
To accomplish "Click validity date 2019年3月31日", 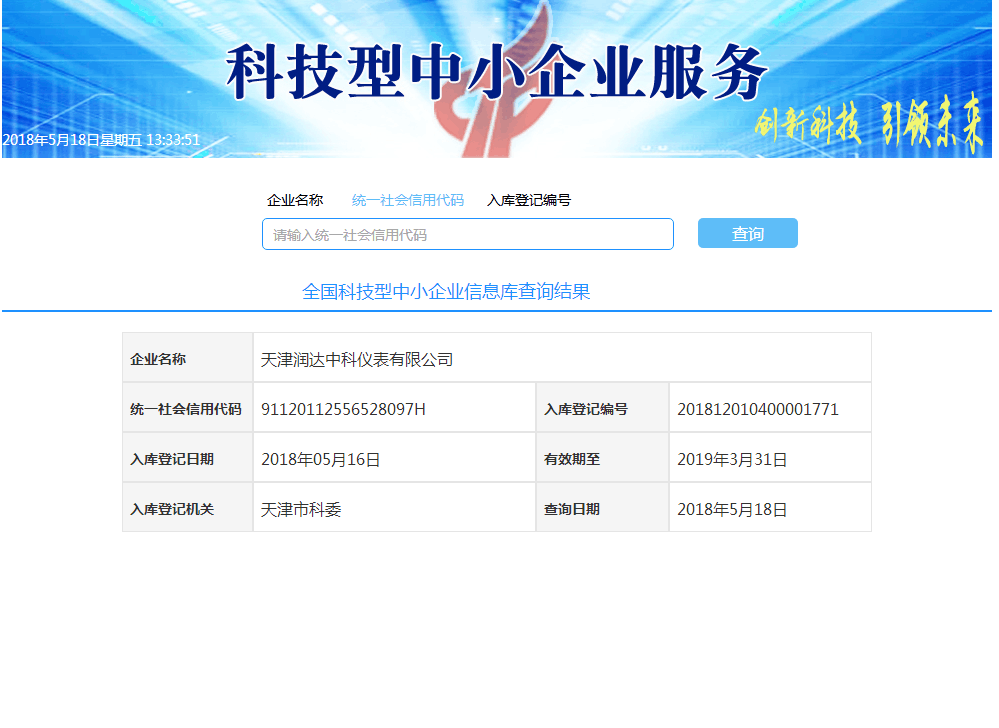I will point(732,459).
